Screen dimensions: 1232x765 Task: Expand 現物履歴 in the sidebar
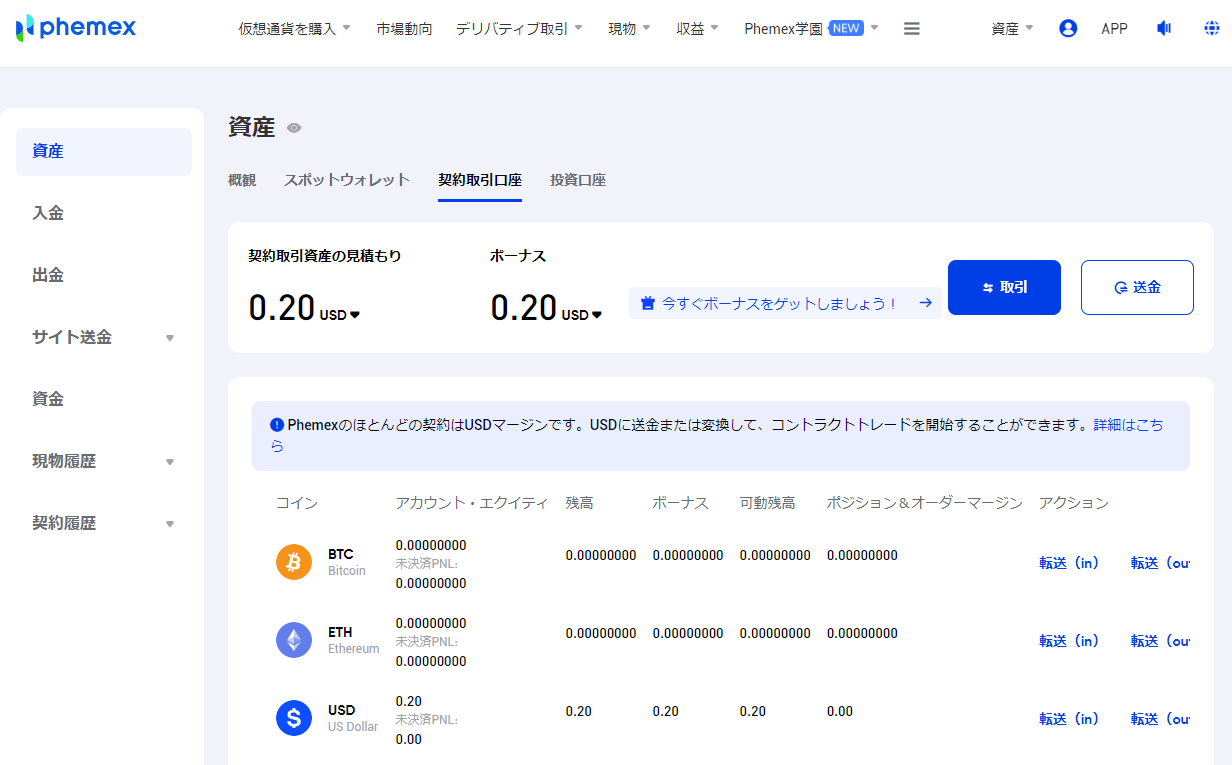coord(104,461)
